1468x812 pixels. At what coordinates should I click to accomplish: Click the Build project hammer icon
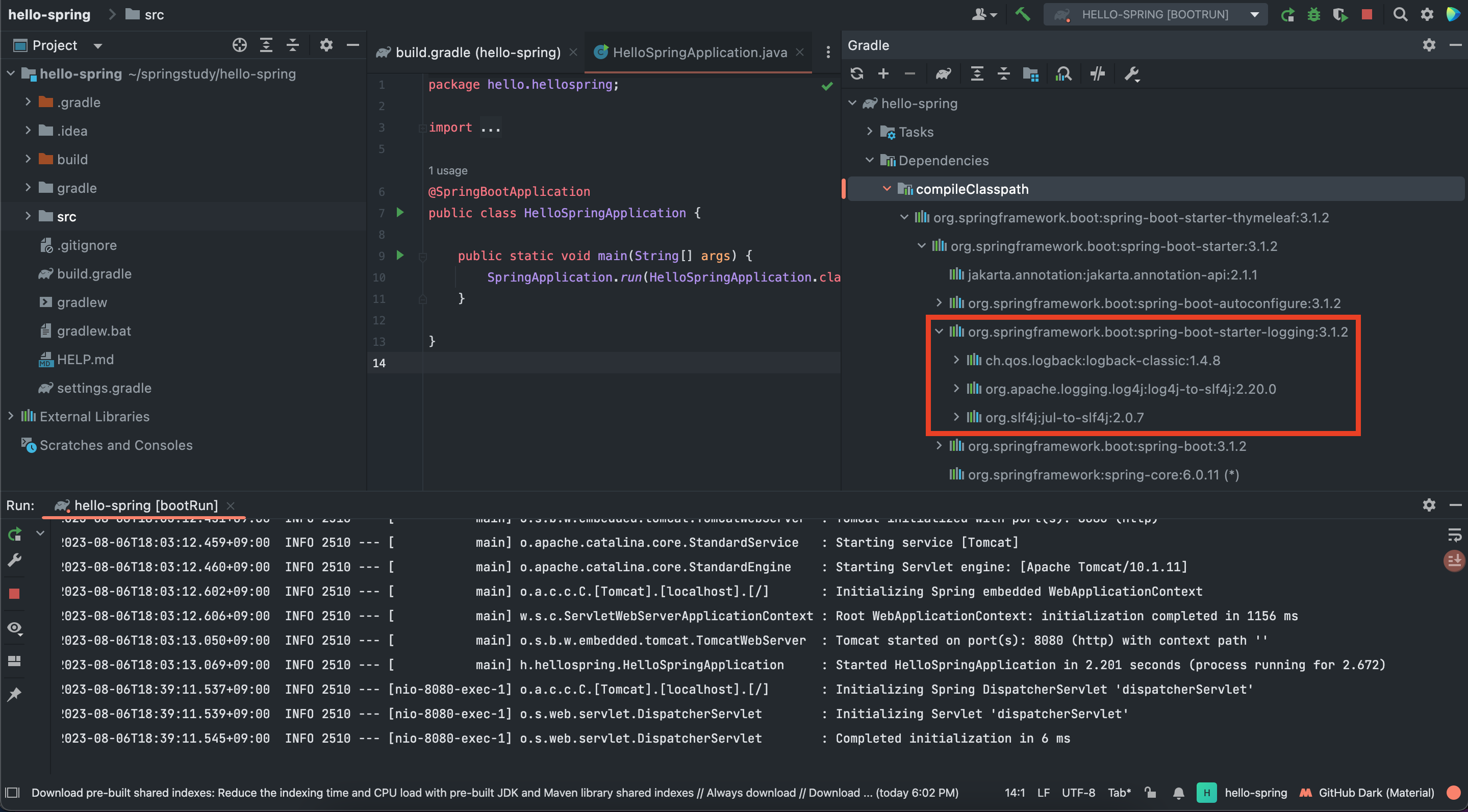pos(1022,14)
